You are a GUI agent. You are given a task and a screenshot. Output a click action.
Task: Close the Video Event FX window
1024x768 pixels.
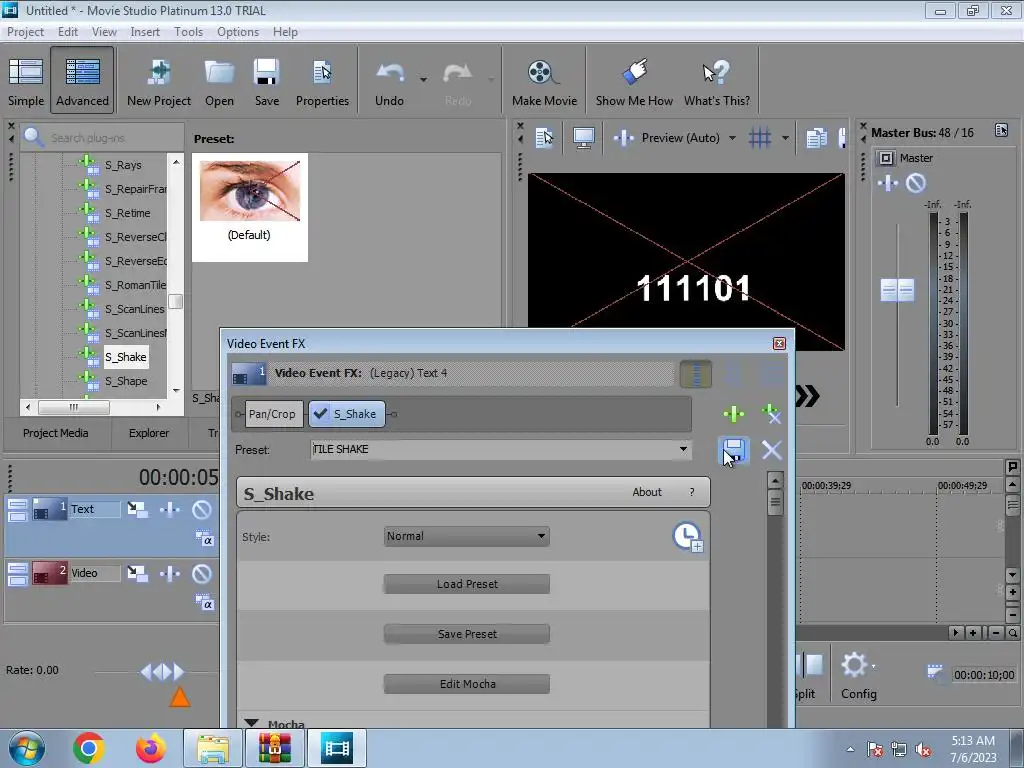779,344
